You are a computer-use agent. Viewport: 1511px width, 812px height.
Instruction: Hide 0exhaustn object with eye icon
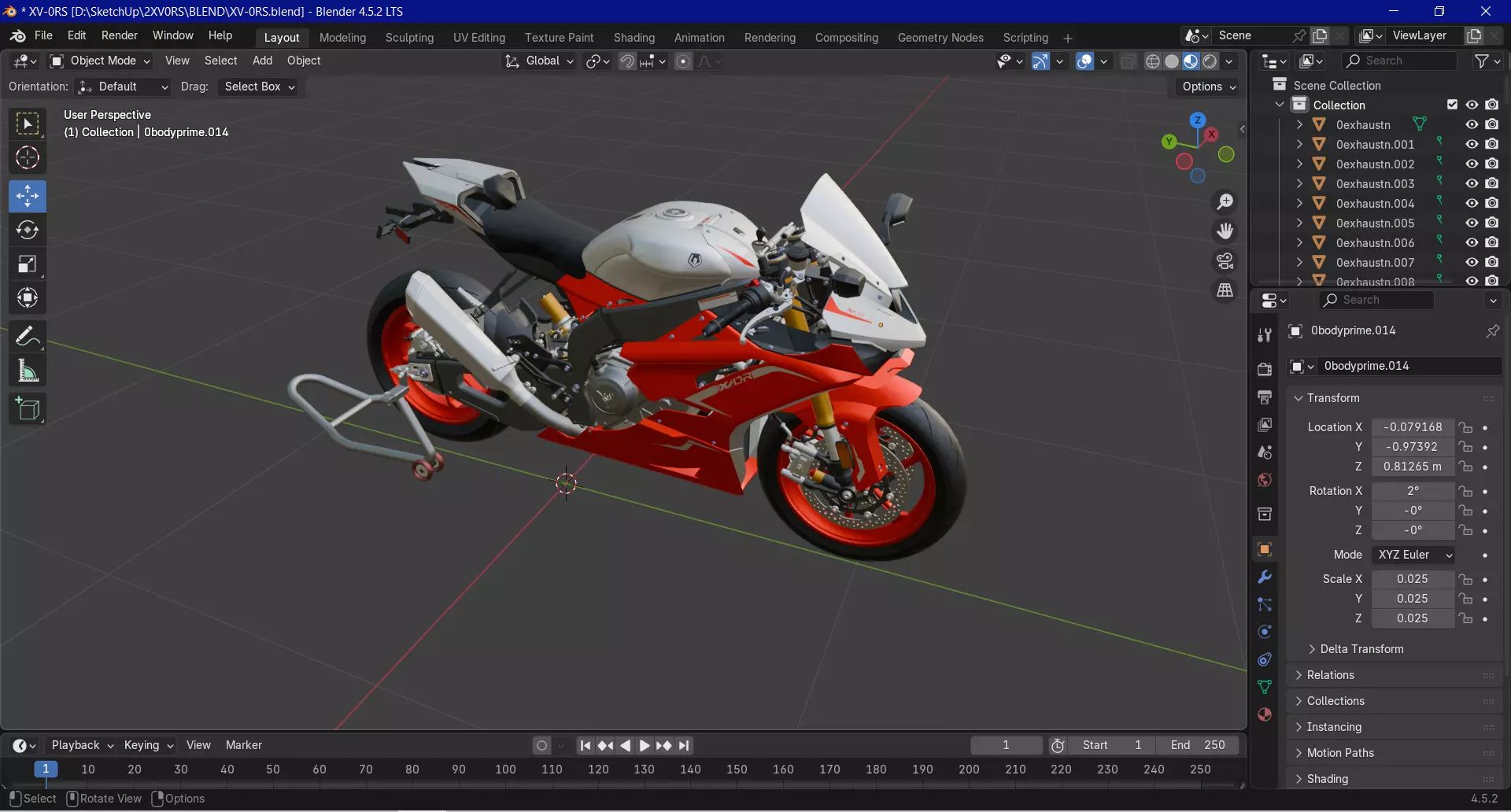click(1472, 124)
